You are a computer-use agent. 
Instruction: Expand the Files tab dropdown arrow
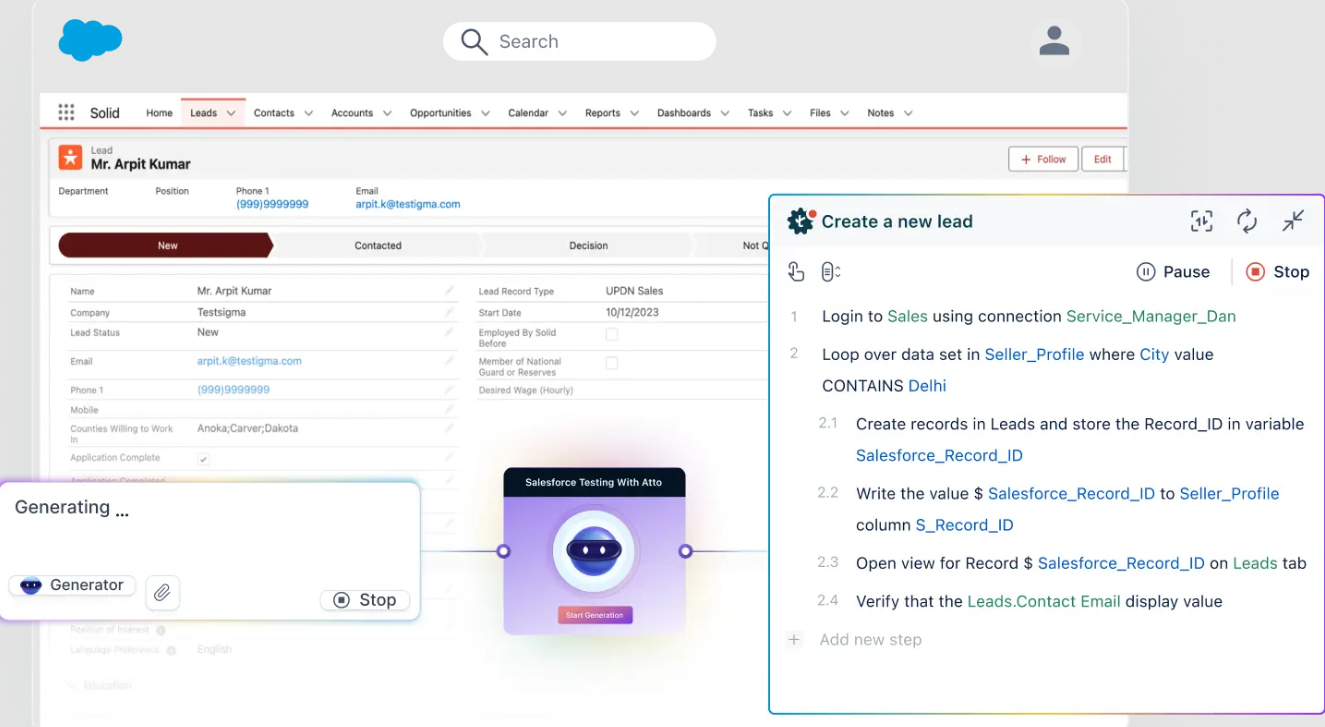[844, 113]
